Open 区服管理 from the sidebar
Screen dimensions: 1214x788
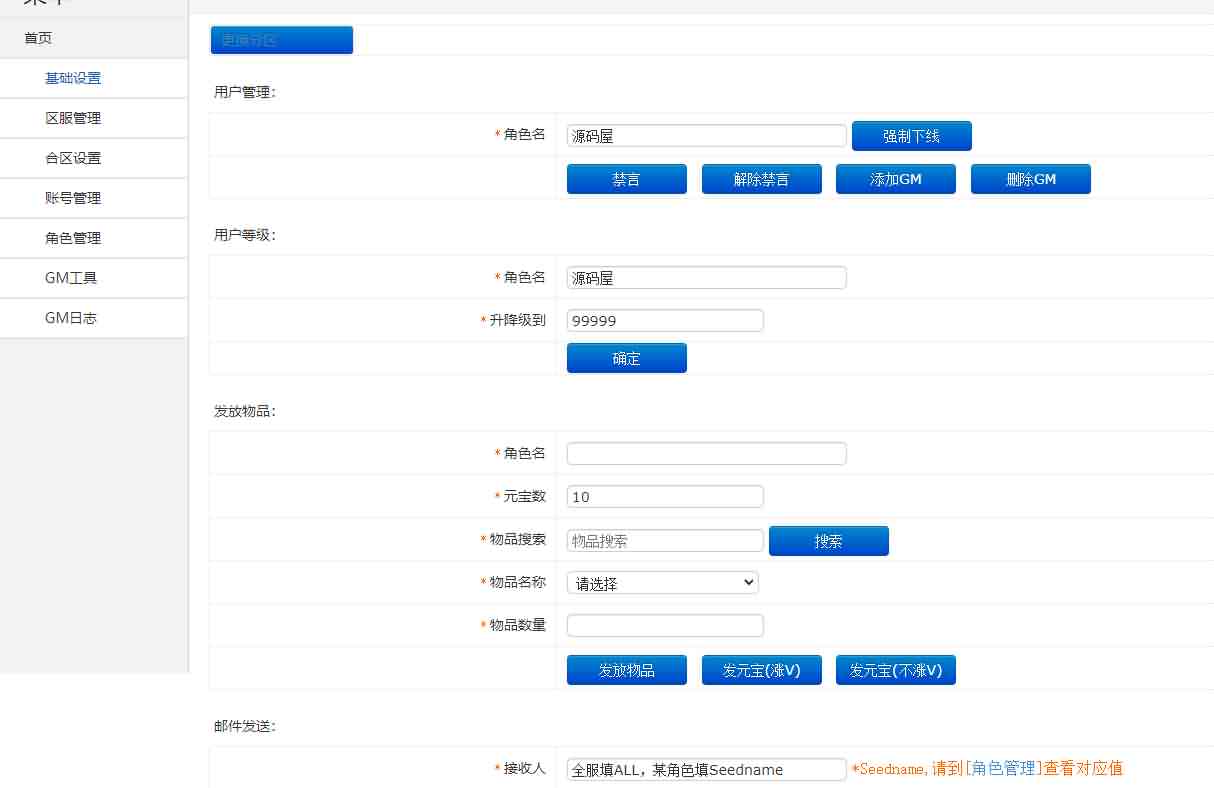click(x=73, y=117)
